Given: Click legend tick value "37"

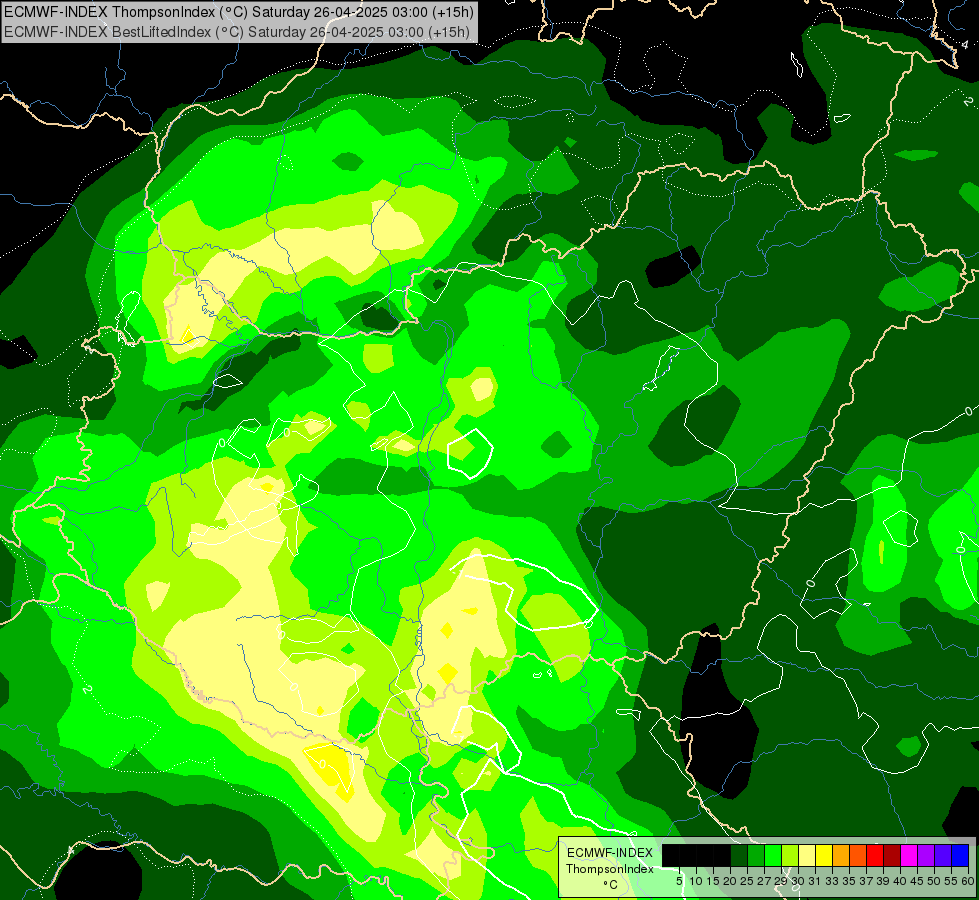Looking at the screenshot, I should [866, 881].
